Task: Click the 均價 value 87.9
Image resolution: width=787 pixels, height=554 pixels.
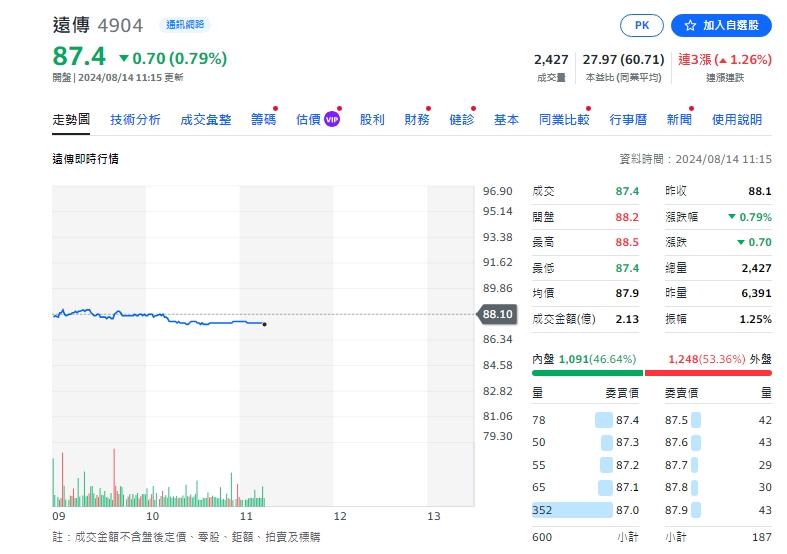Action: [627, 293]
